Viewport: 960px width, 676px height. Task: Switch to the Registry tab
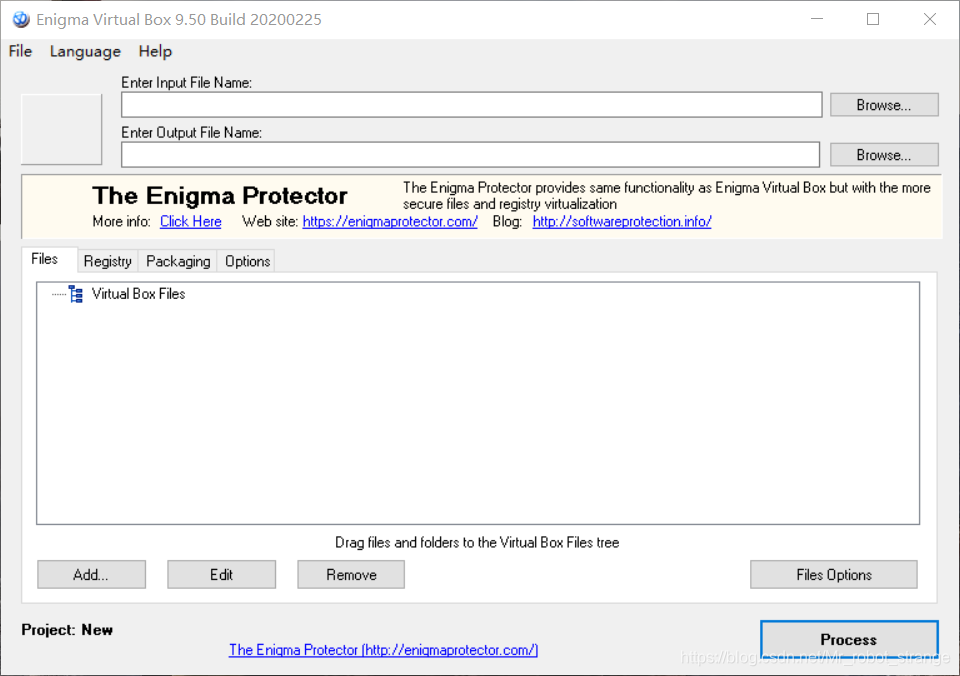[108, 261]
